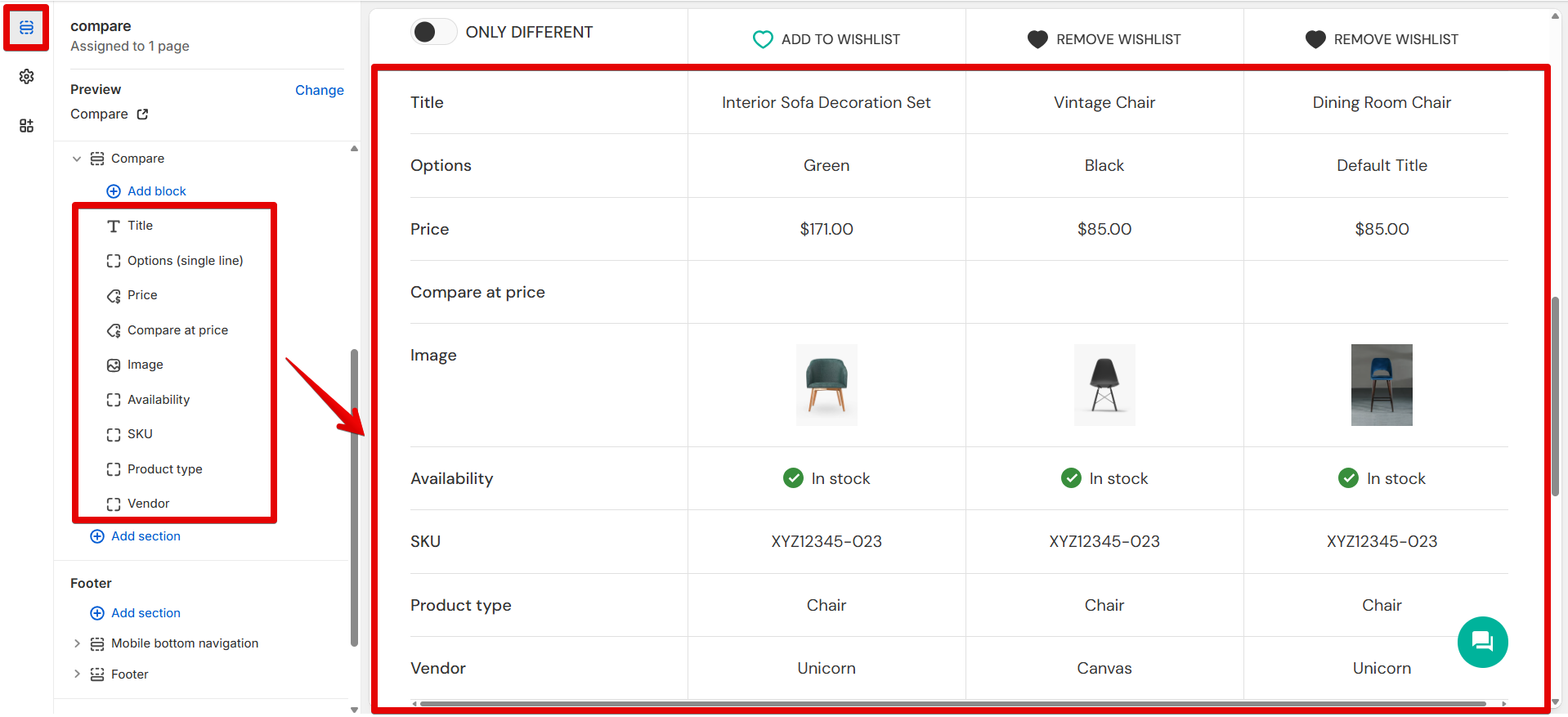Open the app embeds icon
Image resolution: width=1568 pixels, height=717 pixels.
point(26,125)
